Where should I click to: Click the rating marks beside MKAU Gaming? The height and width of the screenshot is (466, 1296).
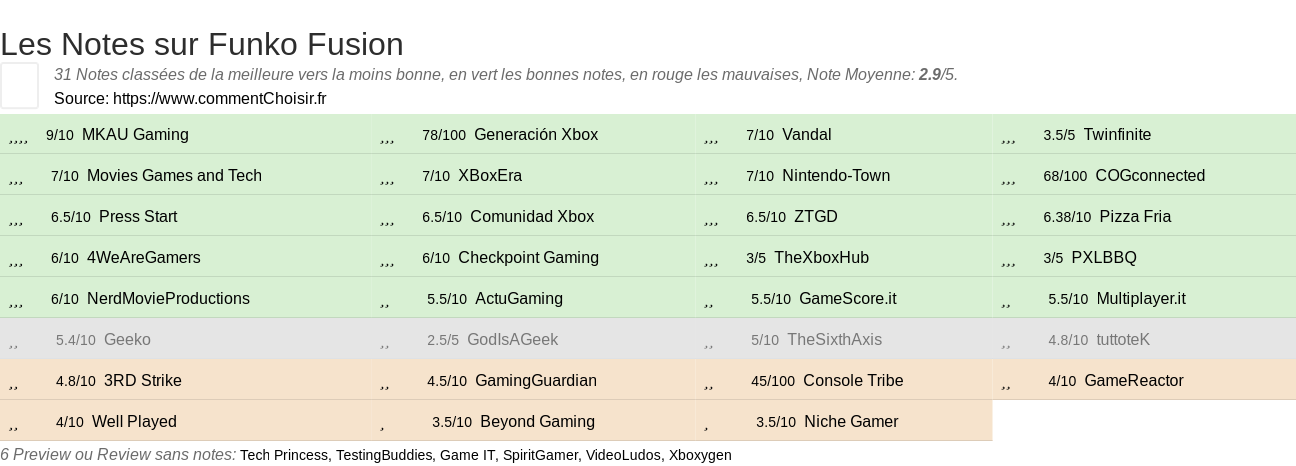click(18, 137)
